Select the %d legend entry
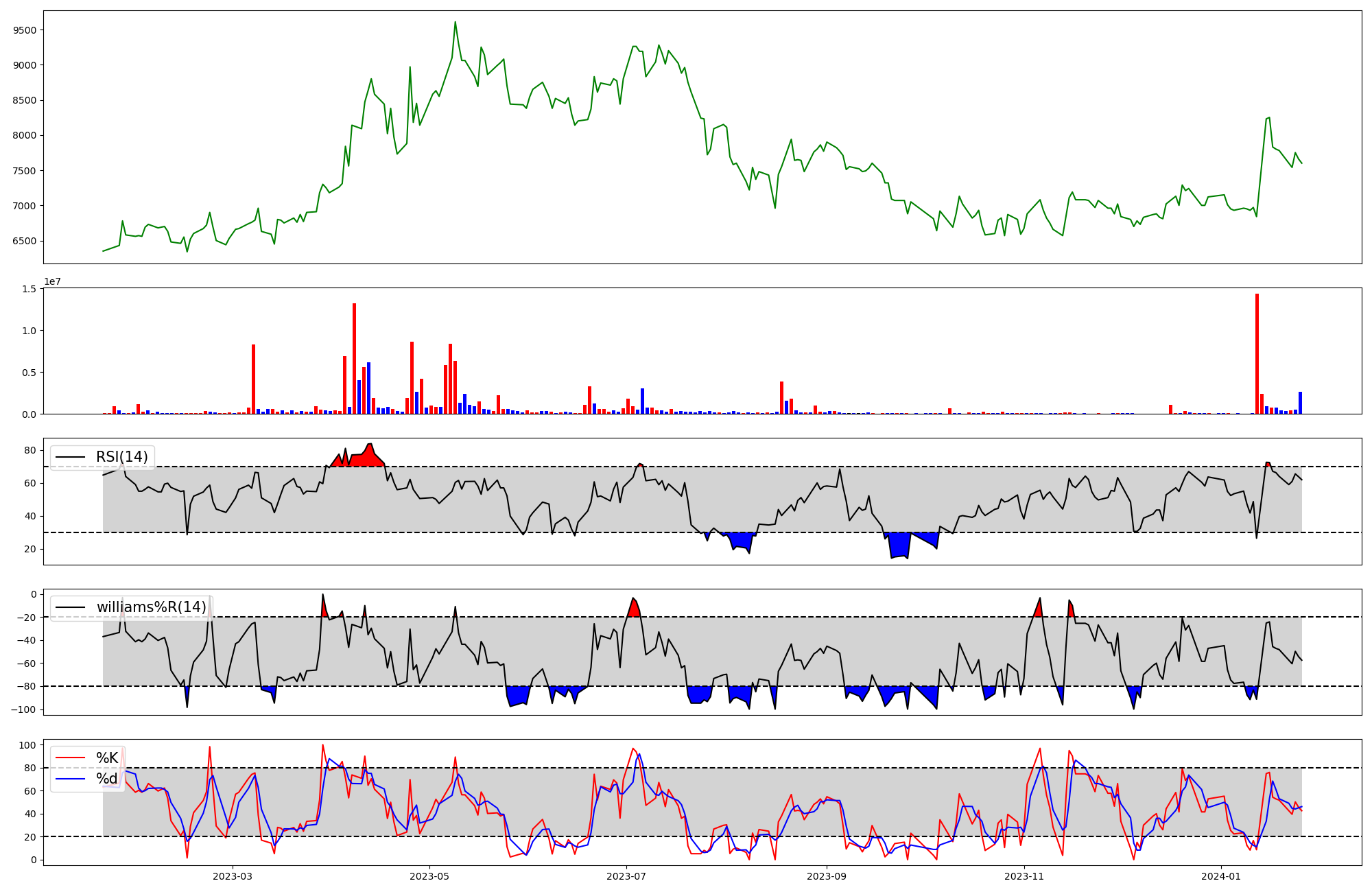This screenshot has width=1372, height=892. pos(107,779)
